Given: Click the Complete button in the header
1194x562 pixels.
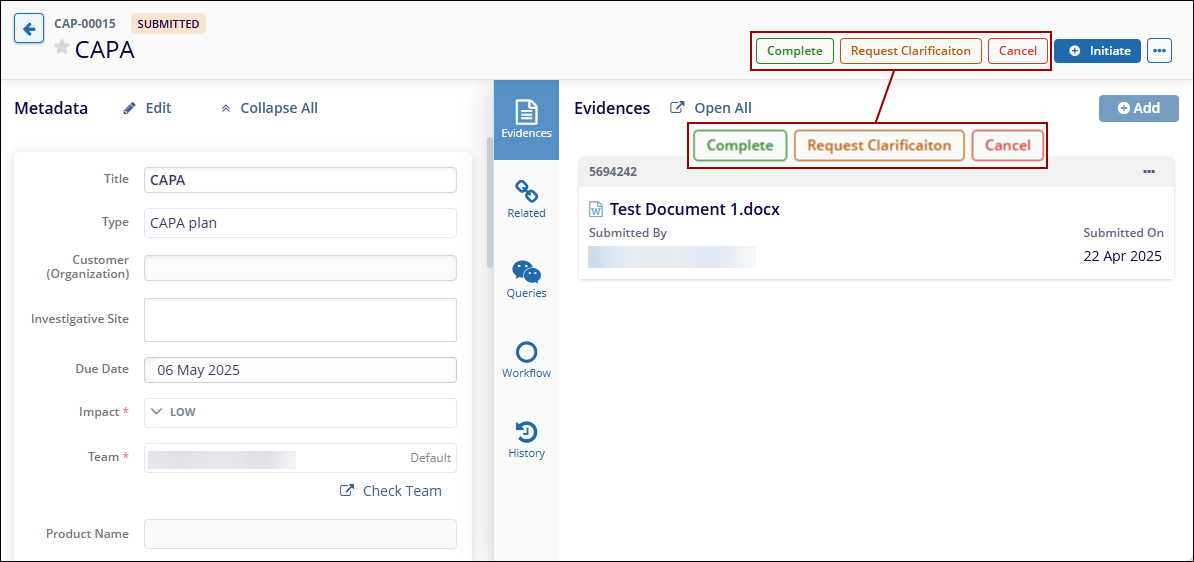Looking at the screenshot, I should point(794,51).
